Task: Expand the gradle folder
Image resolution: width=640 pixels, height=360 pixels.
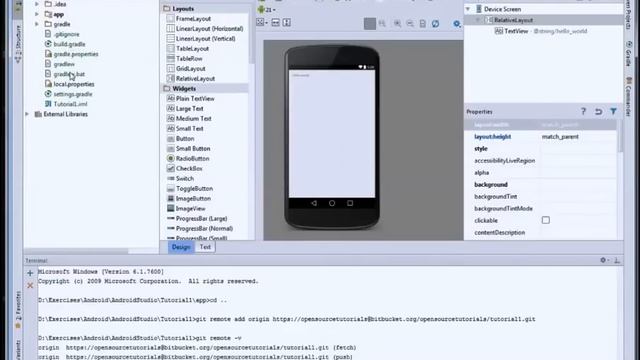Action: [x=37, y=24]
